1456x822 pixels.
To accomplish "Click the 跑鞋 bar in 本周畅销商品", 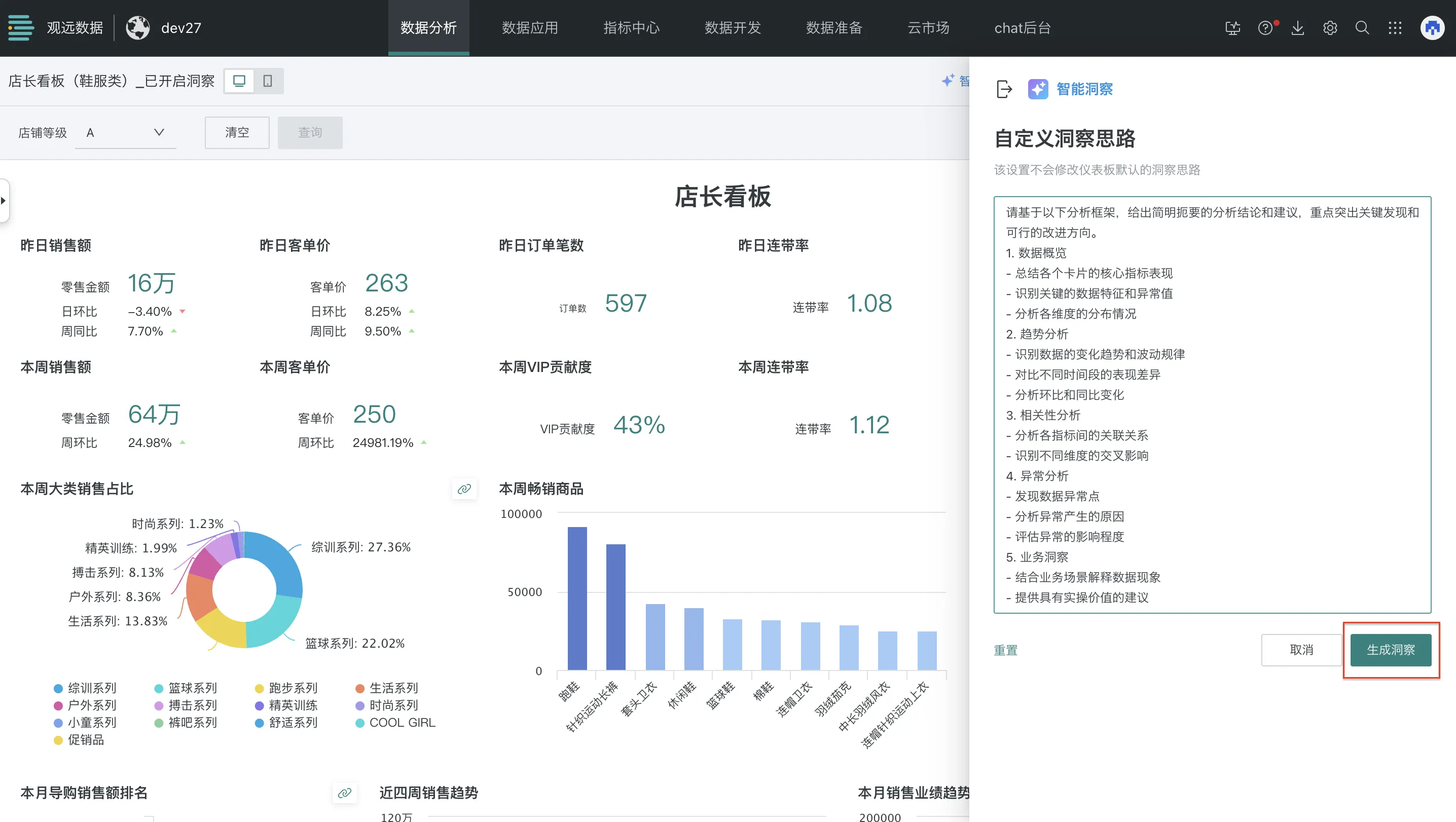I will tap(577, 599).
